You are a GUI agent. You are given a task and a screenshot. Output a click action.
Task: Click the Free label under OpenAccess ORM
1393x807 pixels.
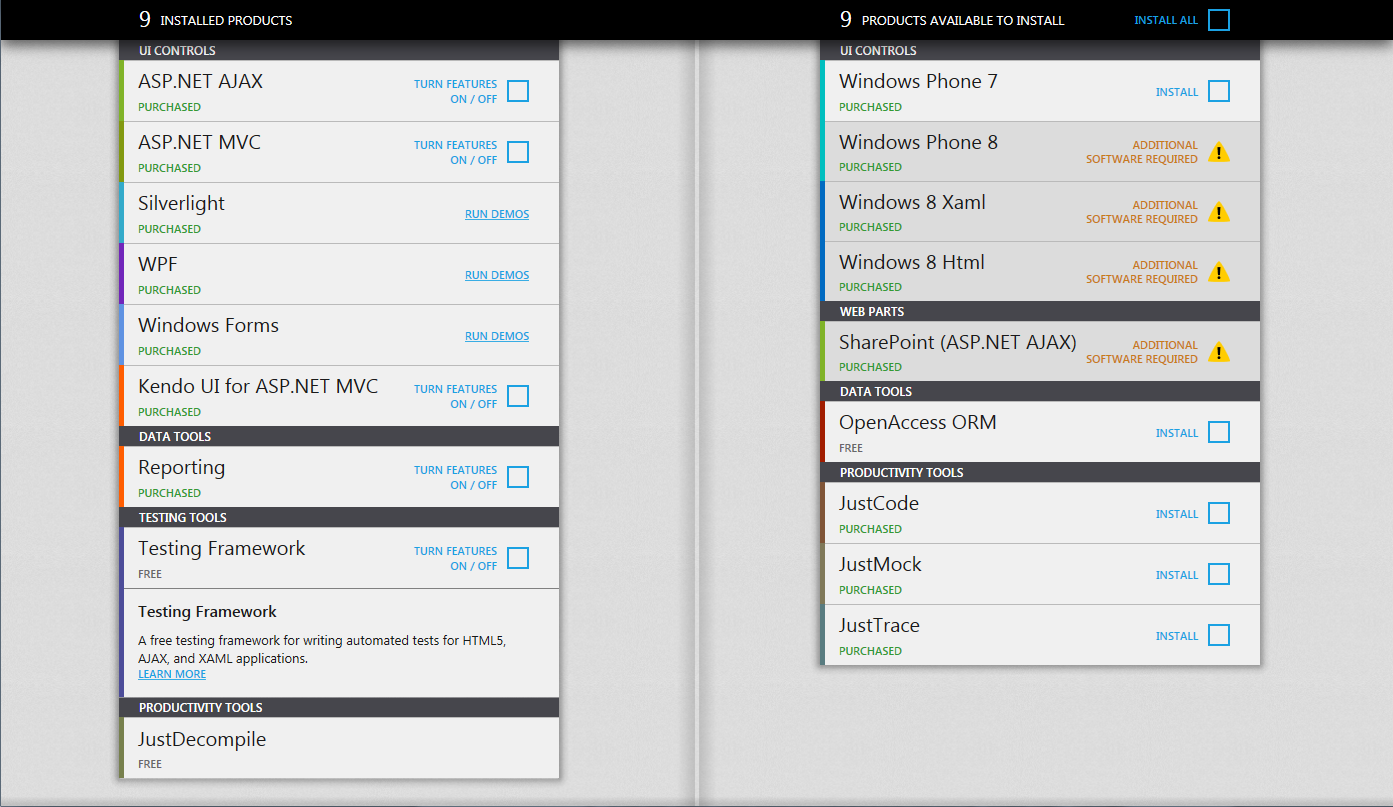(x=851, y=448)
